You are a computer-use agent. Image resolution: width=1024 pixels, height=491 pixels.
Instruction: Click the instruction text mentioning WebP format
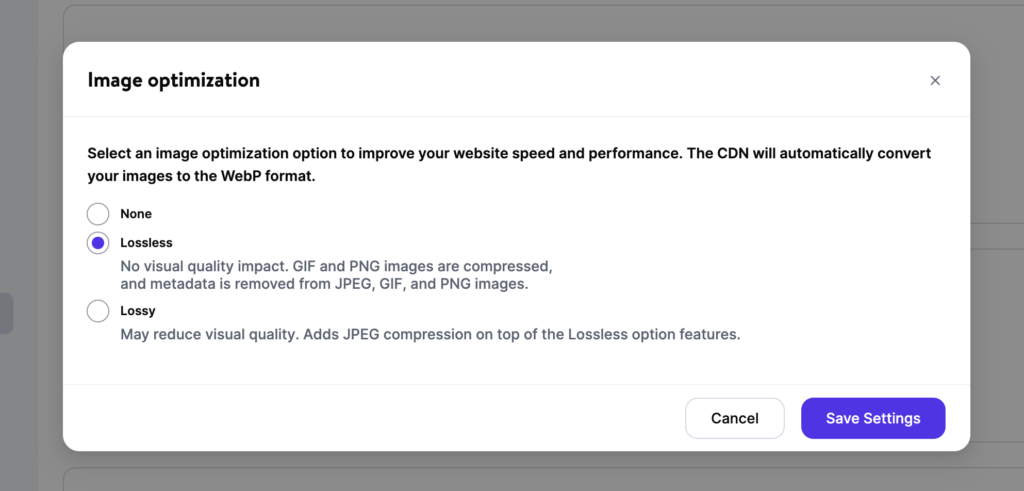509,165
